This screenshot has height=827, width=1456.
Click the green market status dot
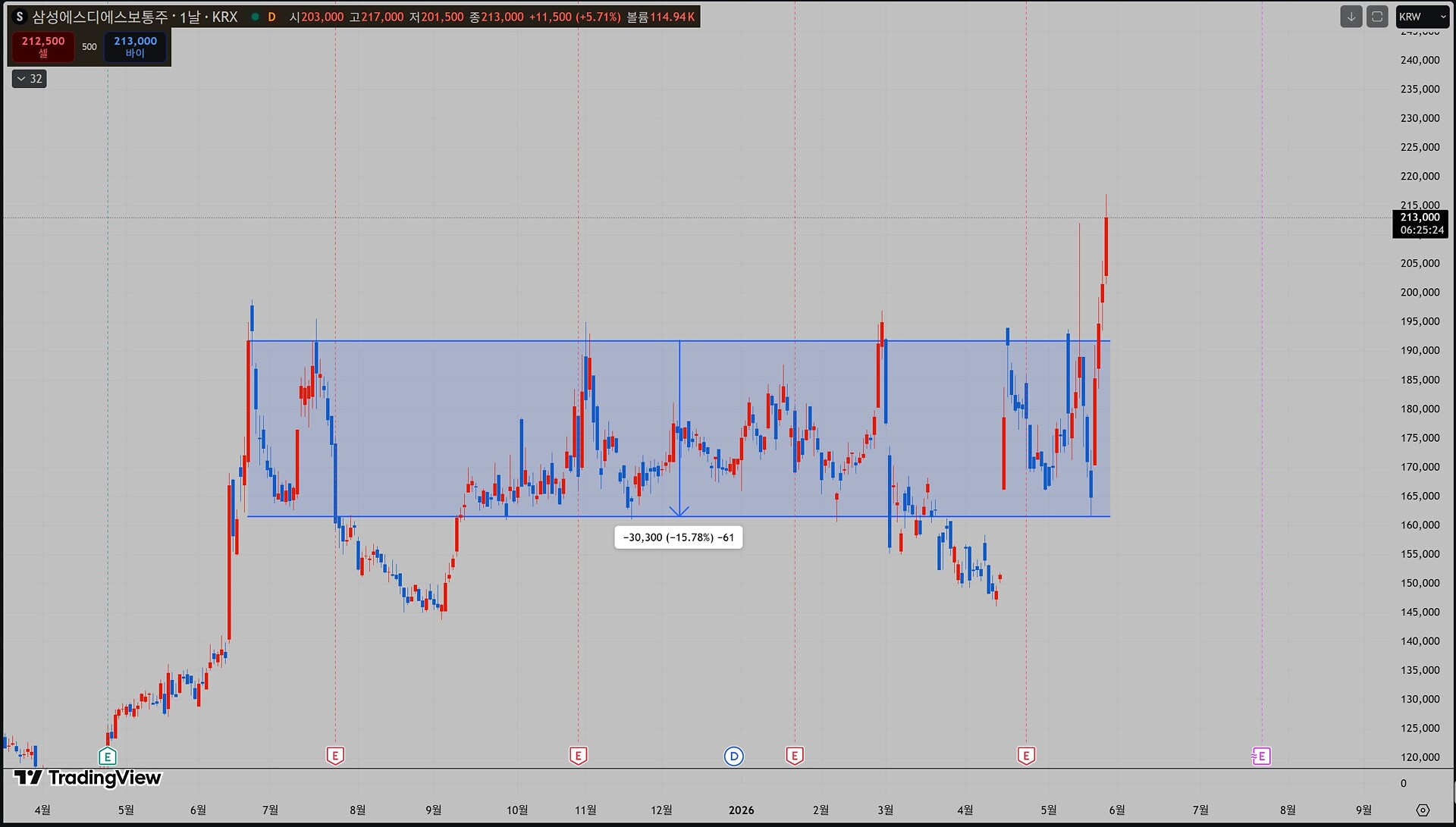click(x=255, y=17)
